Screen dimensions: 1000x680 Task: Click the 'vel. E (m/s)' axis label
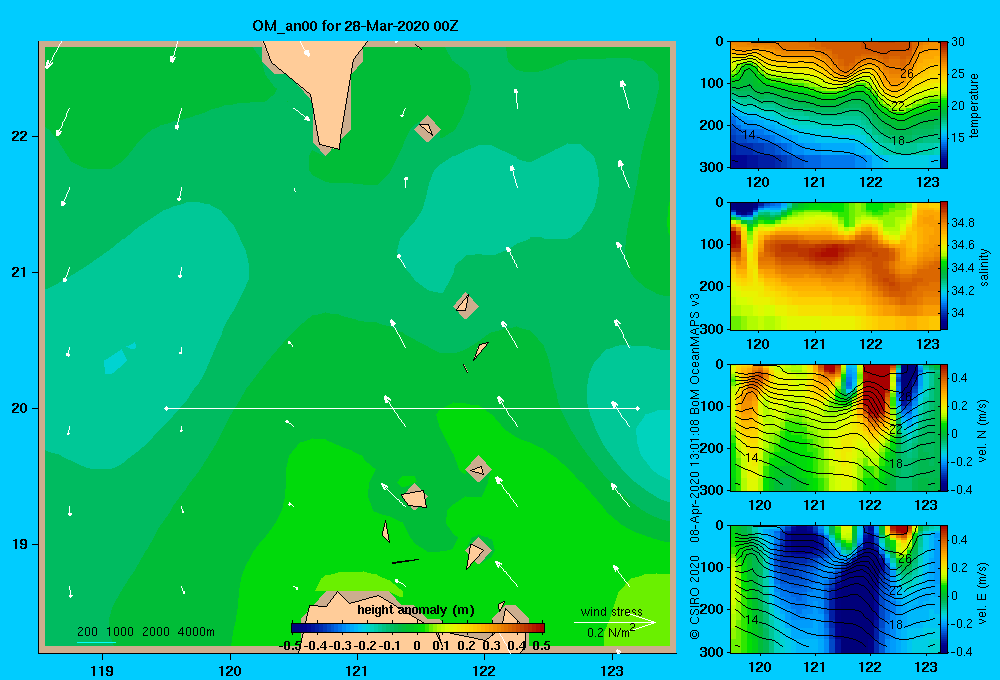click(x=983, y=593)
